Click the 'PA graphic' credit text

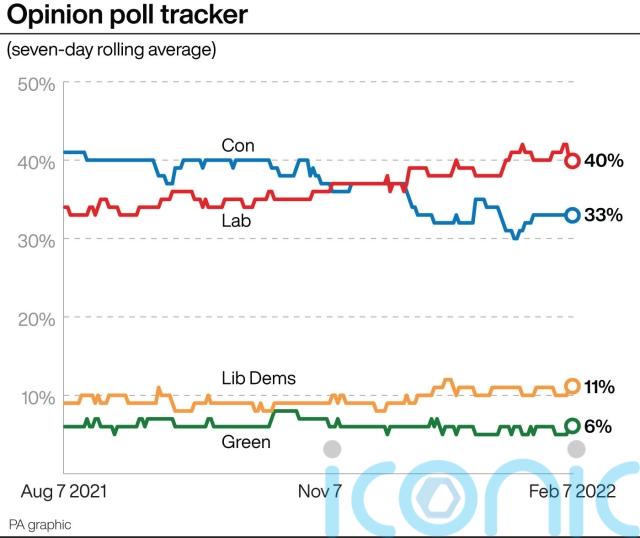click(40, 524)
